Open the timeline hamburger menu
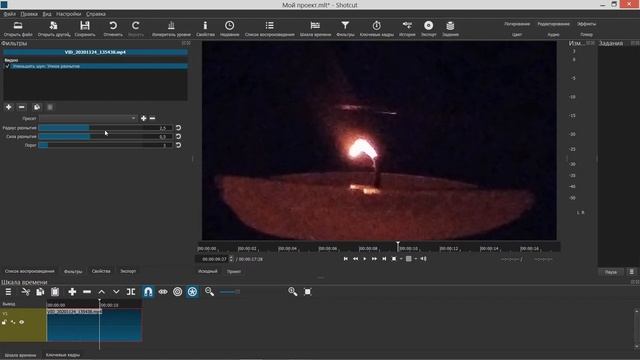The image size is (640, 360). [8, 292]
